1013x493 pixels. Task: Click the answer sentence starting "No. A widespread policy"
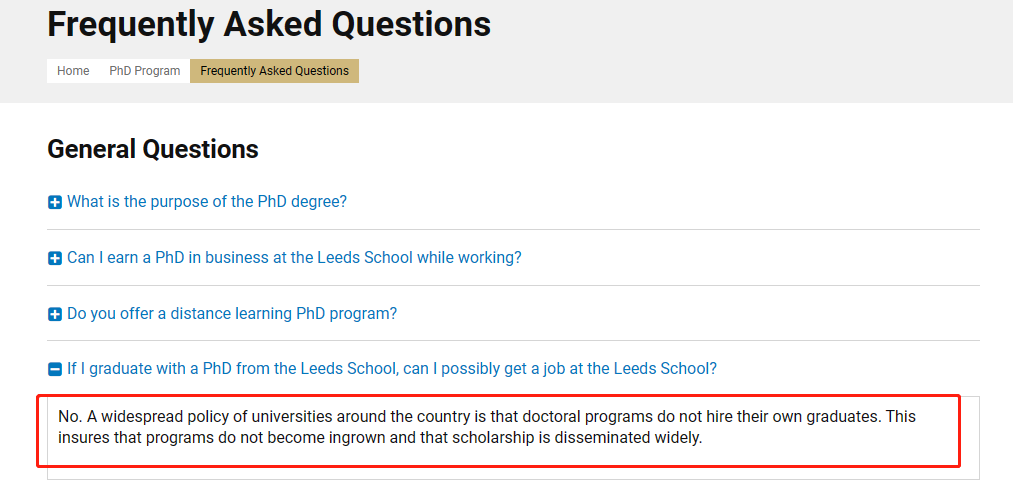point(400,417)
